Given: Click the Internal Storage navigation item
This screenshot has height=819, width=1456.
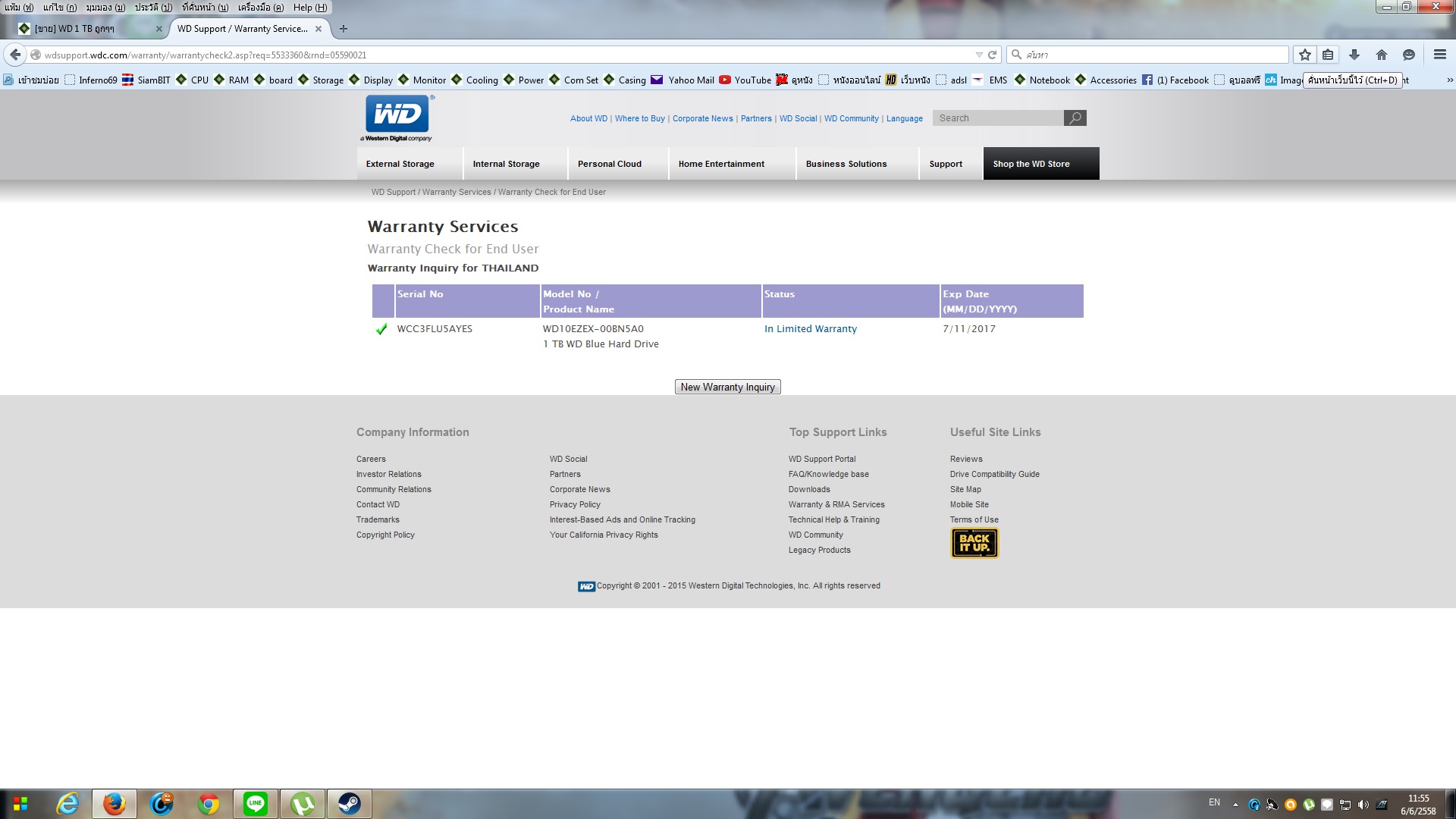Looking at the screenshot, I should coord(506,164).
